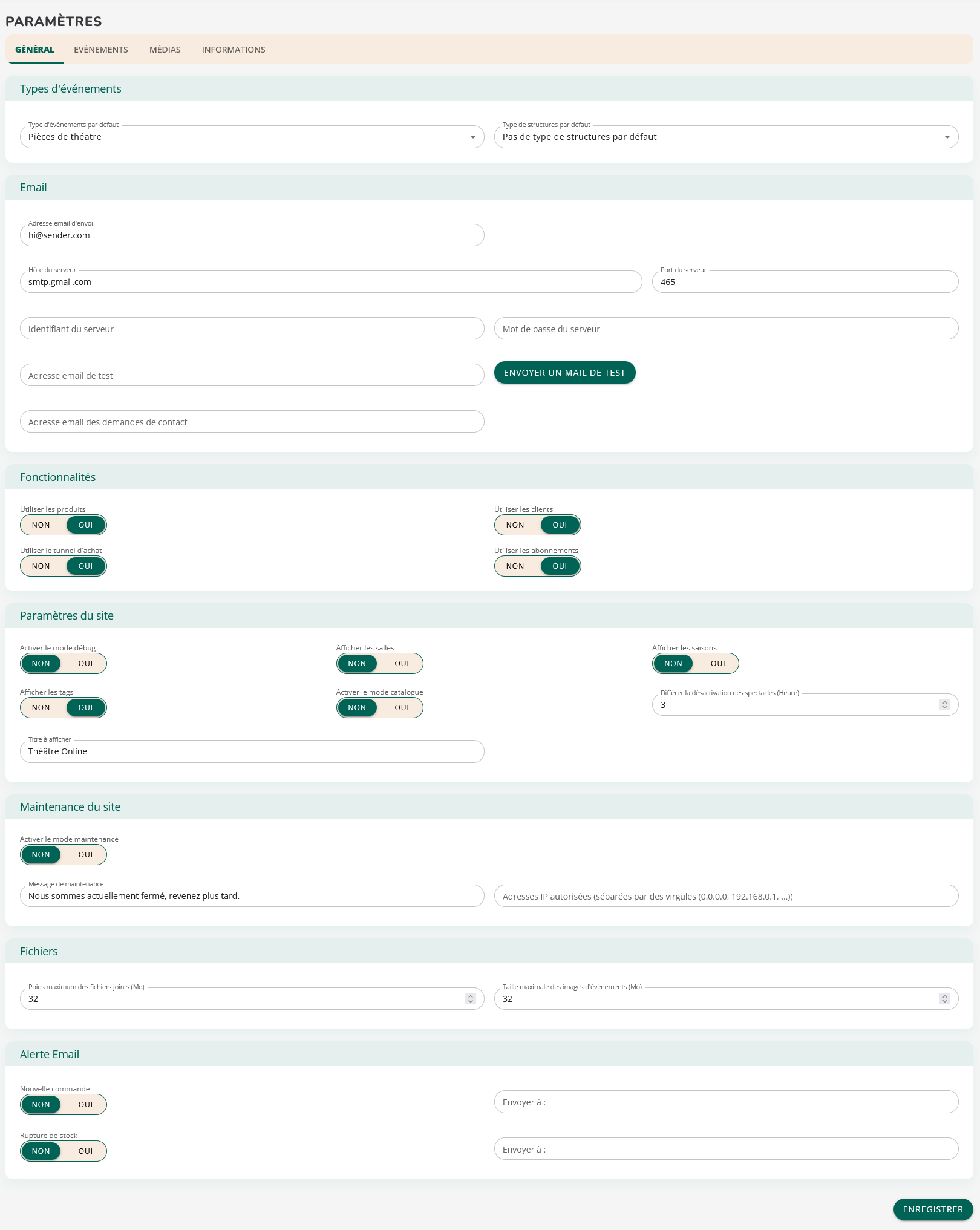Save settings with the Enregistrer button
The height and width of the screenshot is (1230, 980).
[x=932, y=1209]
